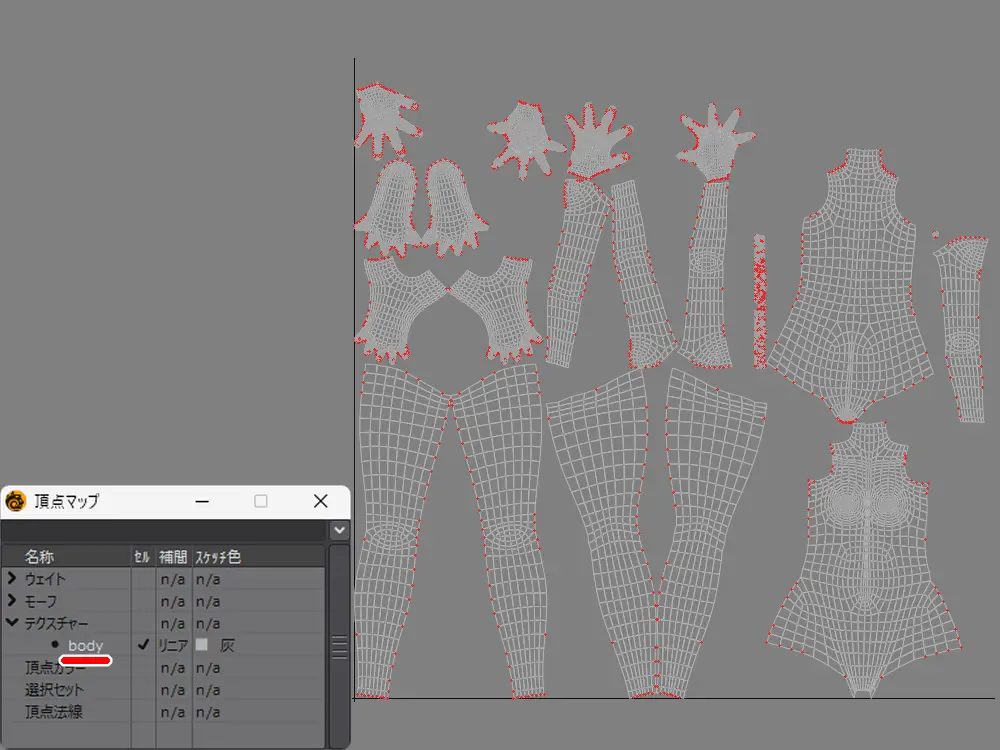Viewport: 1000px width, 750px height.
Task: Select the 選択セット row
Action: point(55,690)
